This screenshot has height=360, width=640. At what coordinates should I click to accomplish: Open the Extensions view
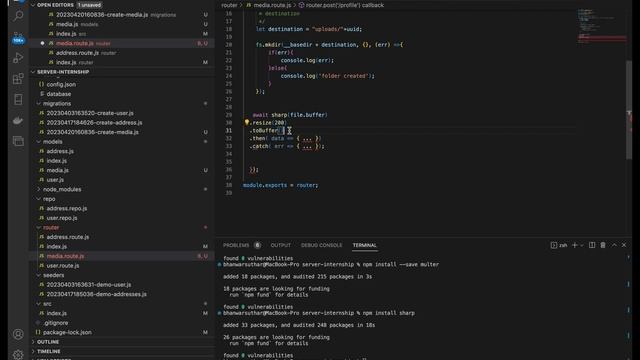pos(18,79)
